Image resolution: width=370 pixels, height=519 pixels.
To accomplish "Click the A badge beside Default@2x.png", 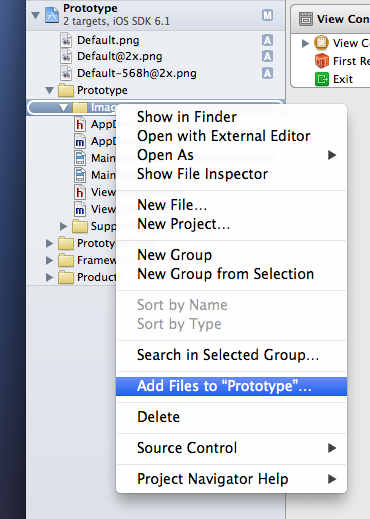I will [267, 56].
